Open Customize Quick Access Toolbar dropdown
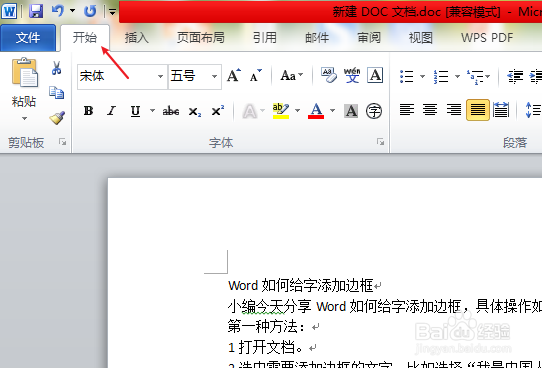The width and height of the screenshot is (542, 368). point(112,12)
